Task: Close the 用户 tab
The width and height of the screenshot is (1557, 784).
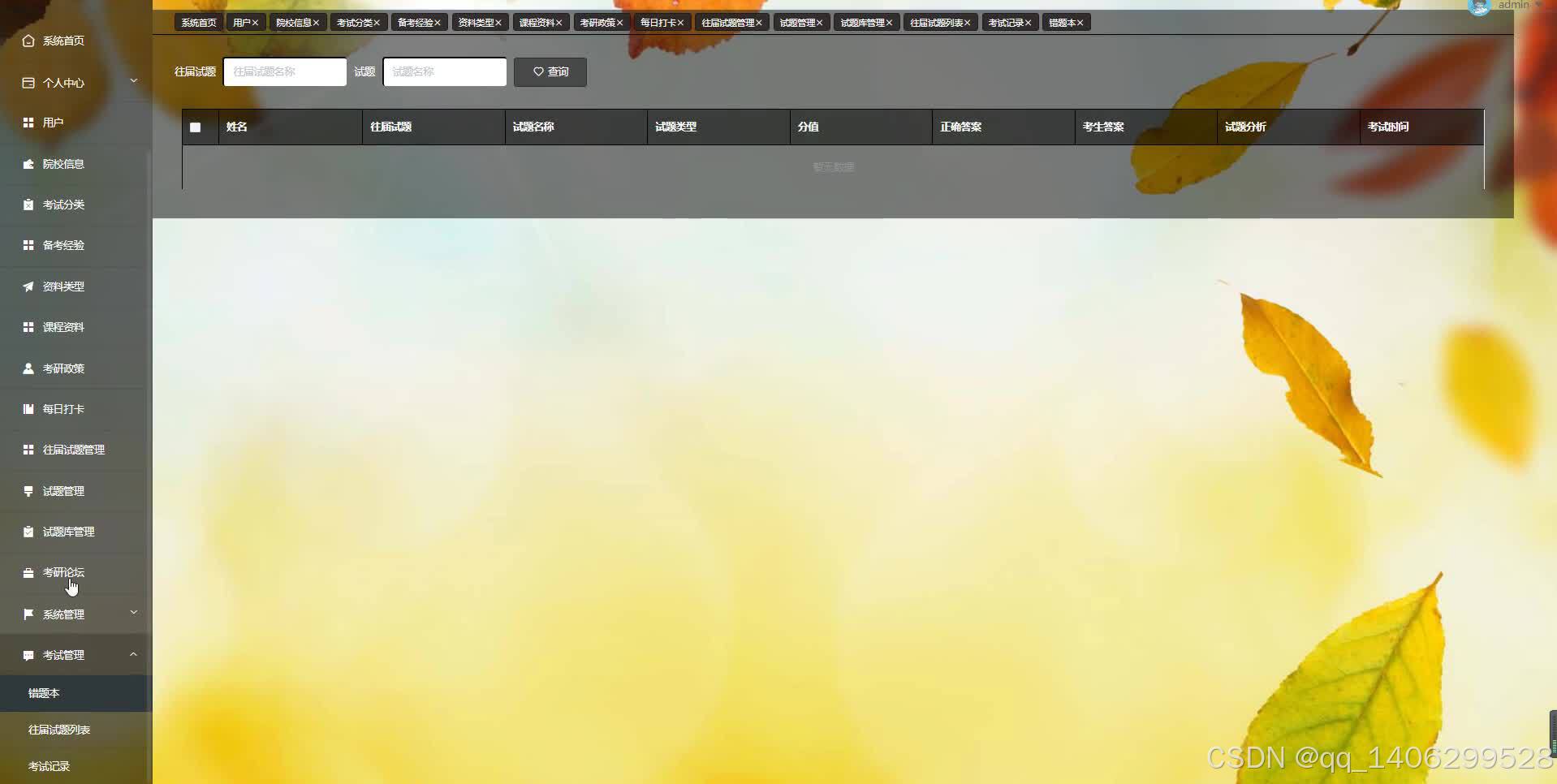Action: pos(255,23)
